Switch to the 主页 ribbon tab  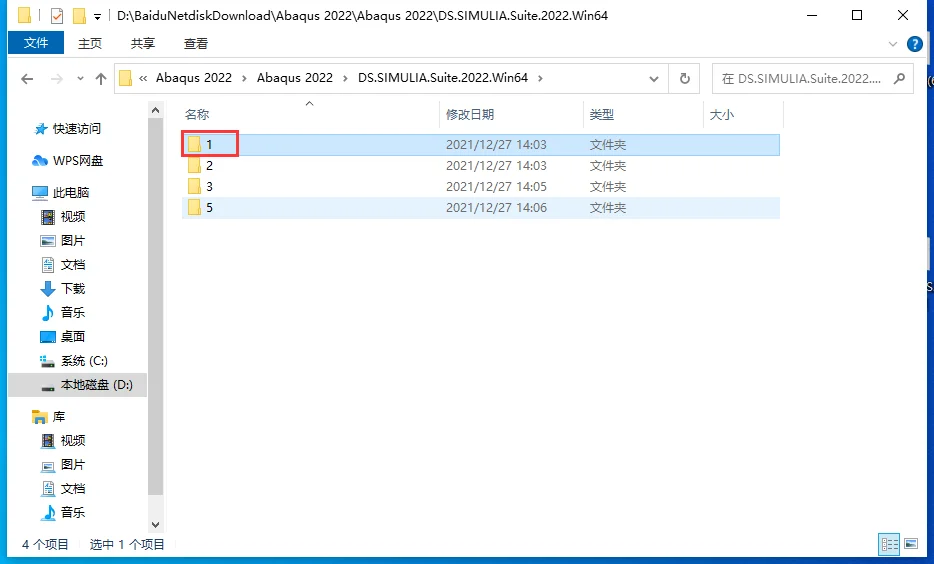90,43
